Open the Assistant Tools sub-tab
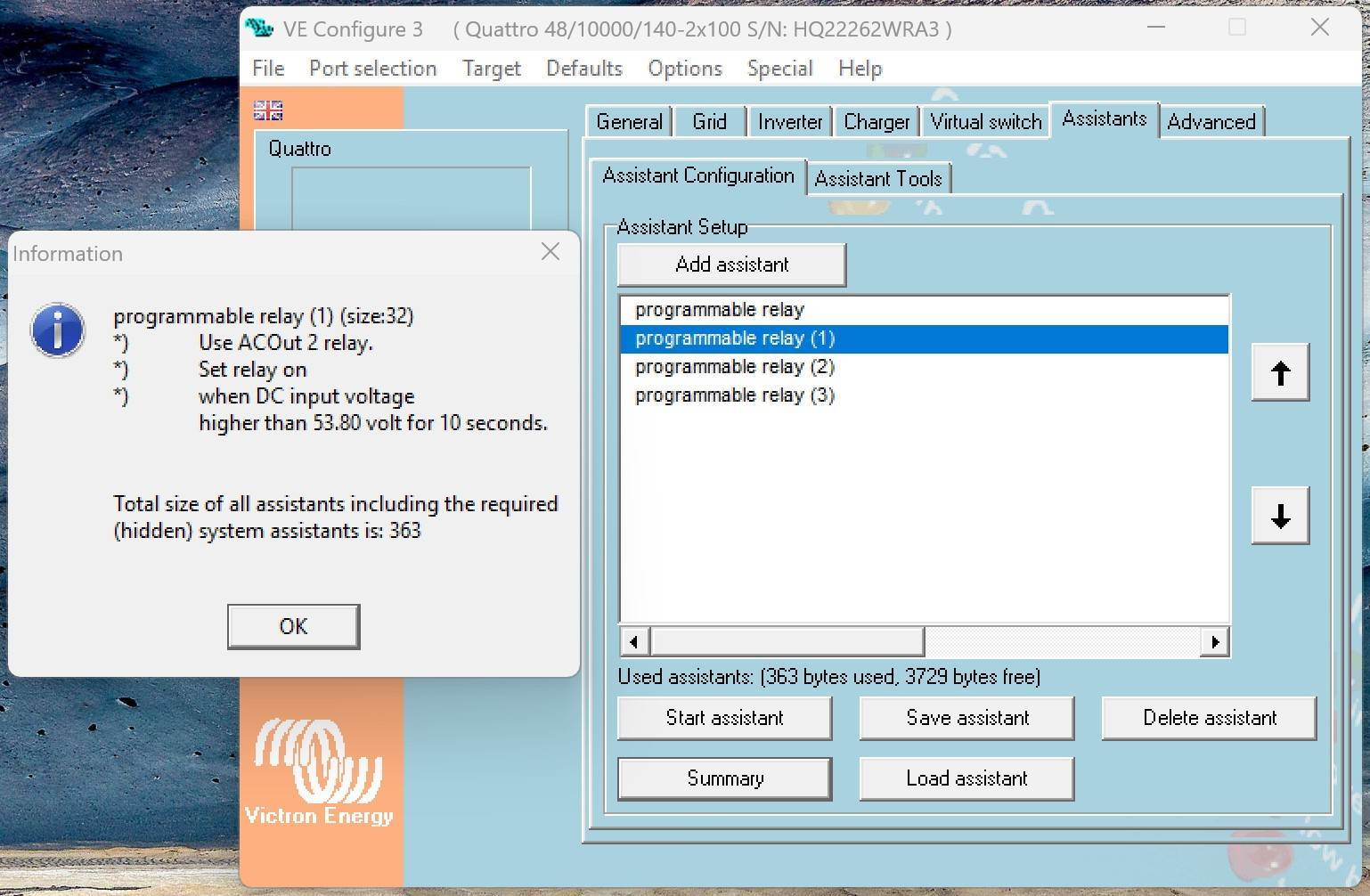 click(878, 179)
